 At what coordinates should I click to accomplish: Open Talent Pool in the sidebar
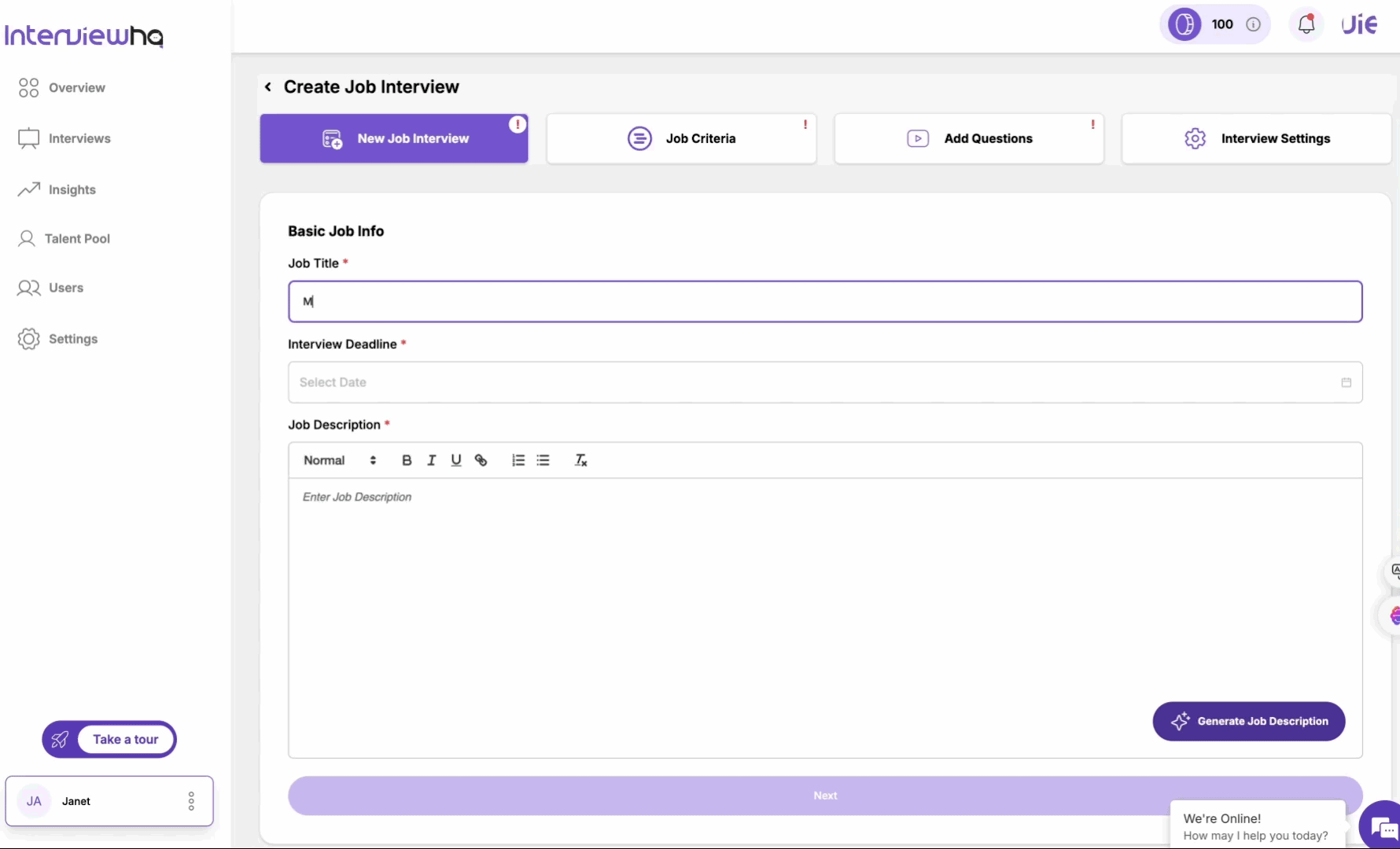coord(64,238)
